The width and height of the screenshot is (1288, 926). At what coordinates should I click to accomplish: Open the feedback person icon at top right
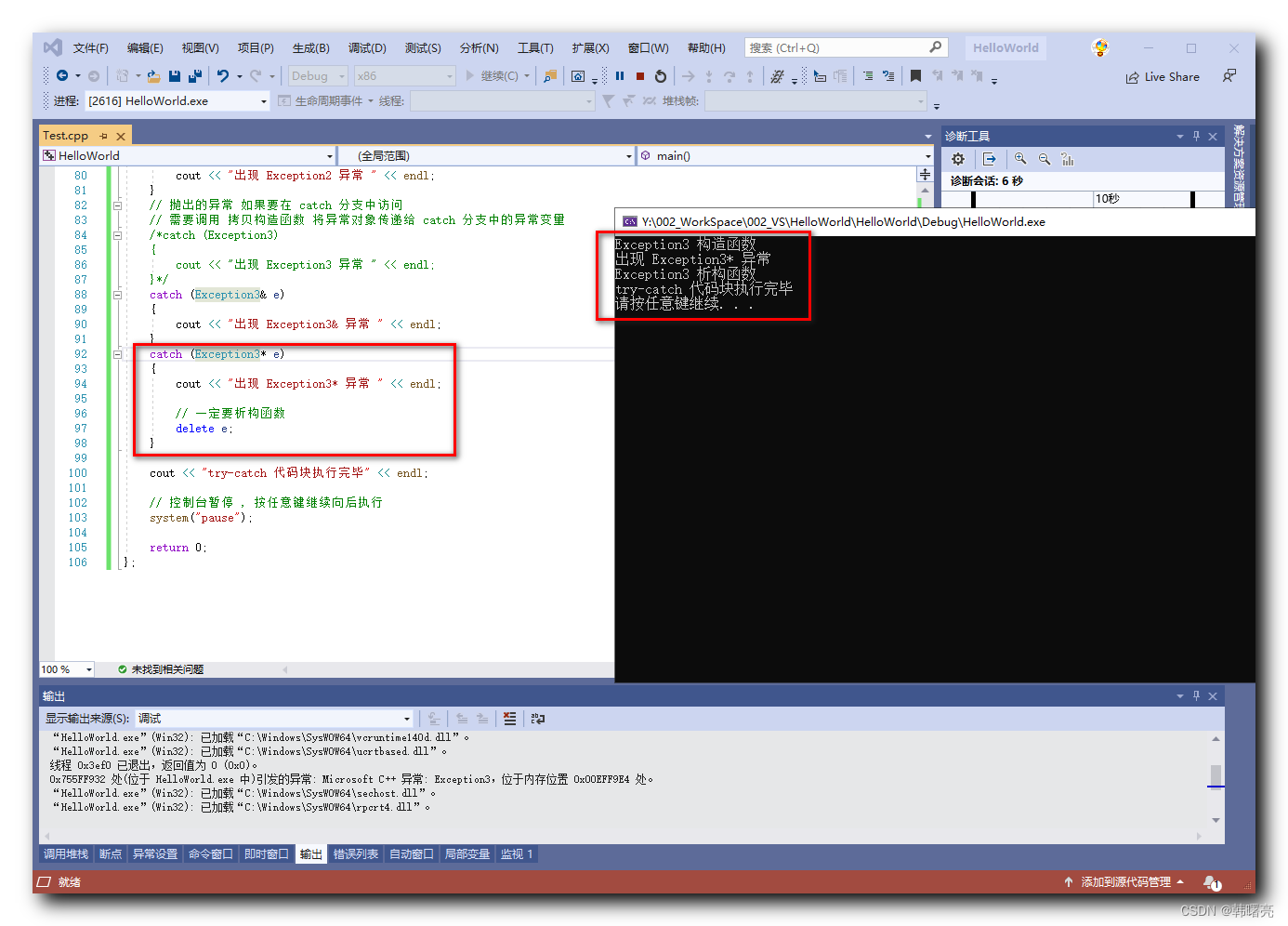1229,76
